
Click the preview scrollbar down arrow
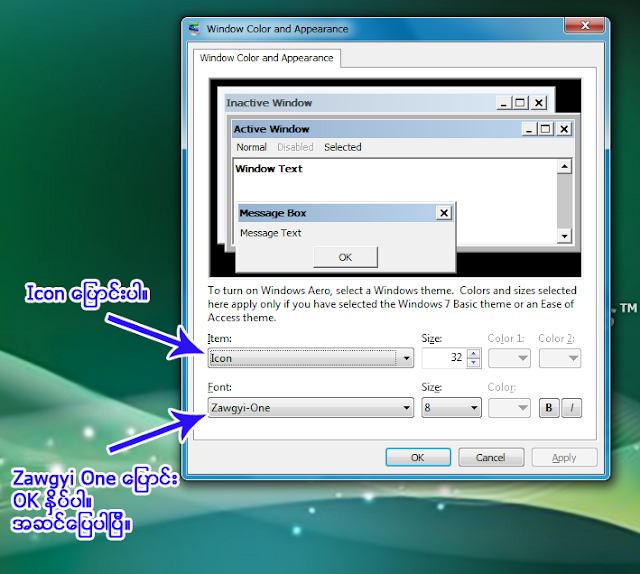point(564,236)
